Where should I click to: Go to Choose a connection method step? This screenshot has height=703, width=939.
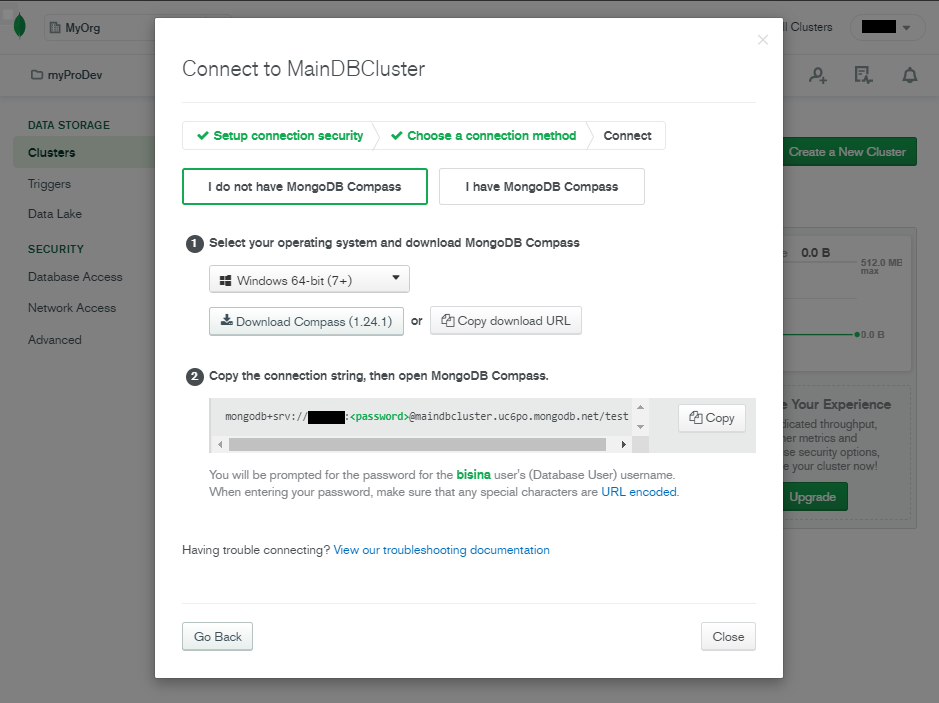click(483, 136)
